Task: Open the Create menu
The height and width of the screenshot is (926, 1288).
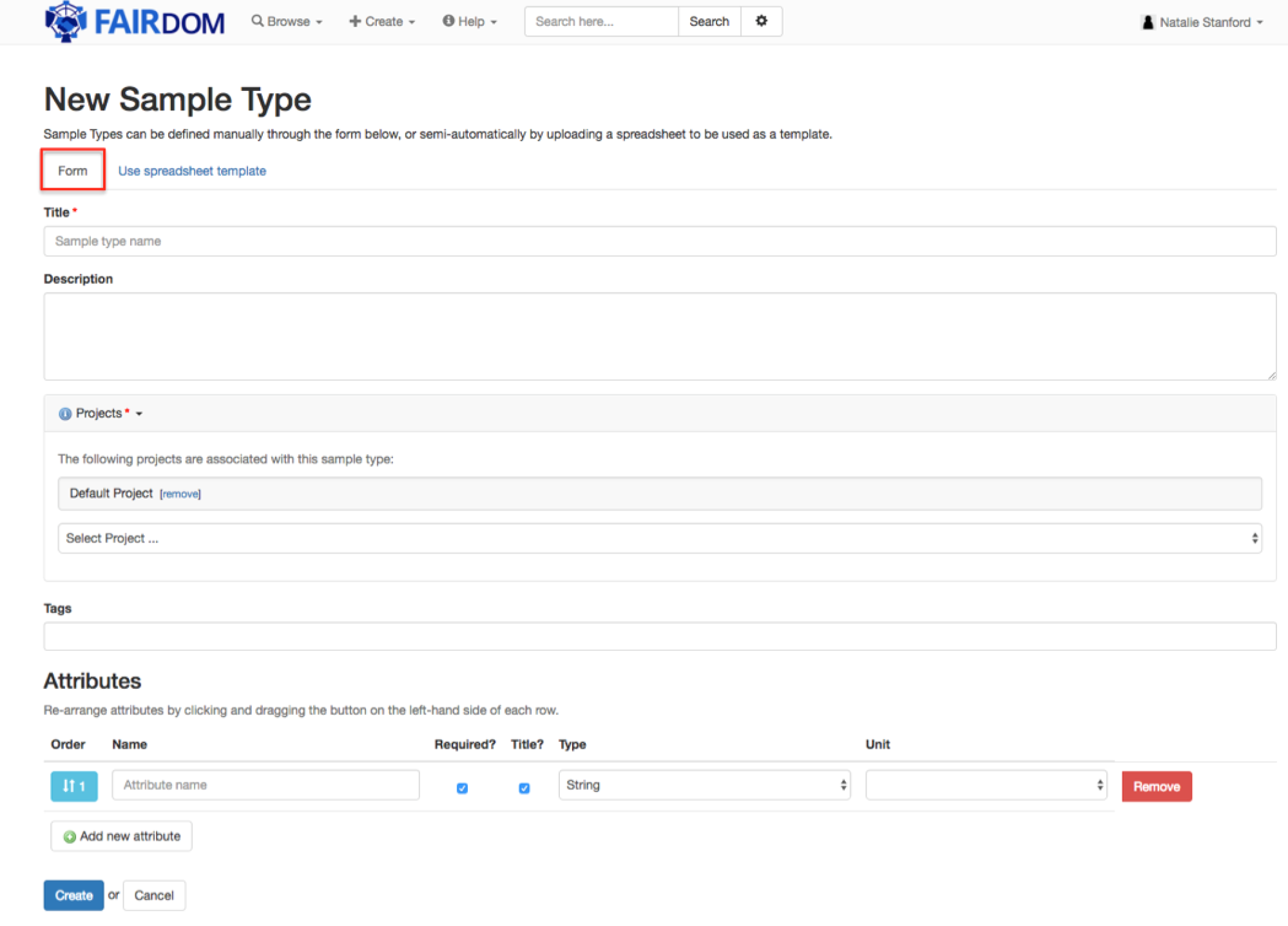Action: click(381, 21)
